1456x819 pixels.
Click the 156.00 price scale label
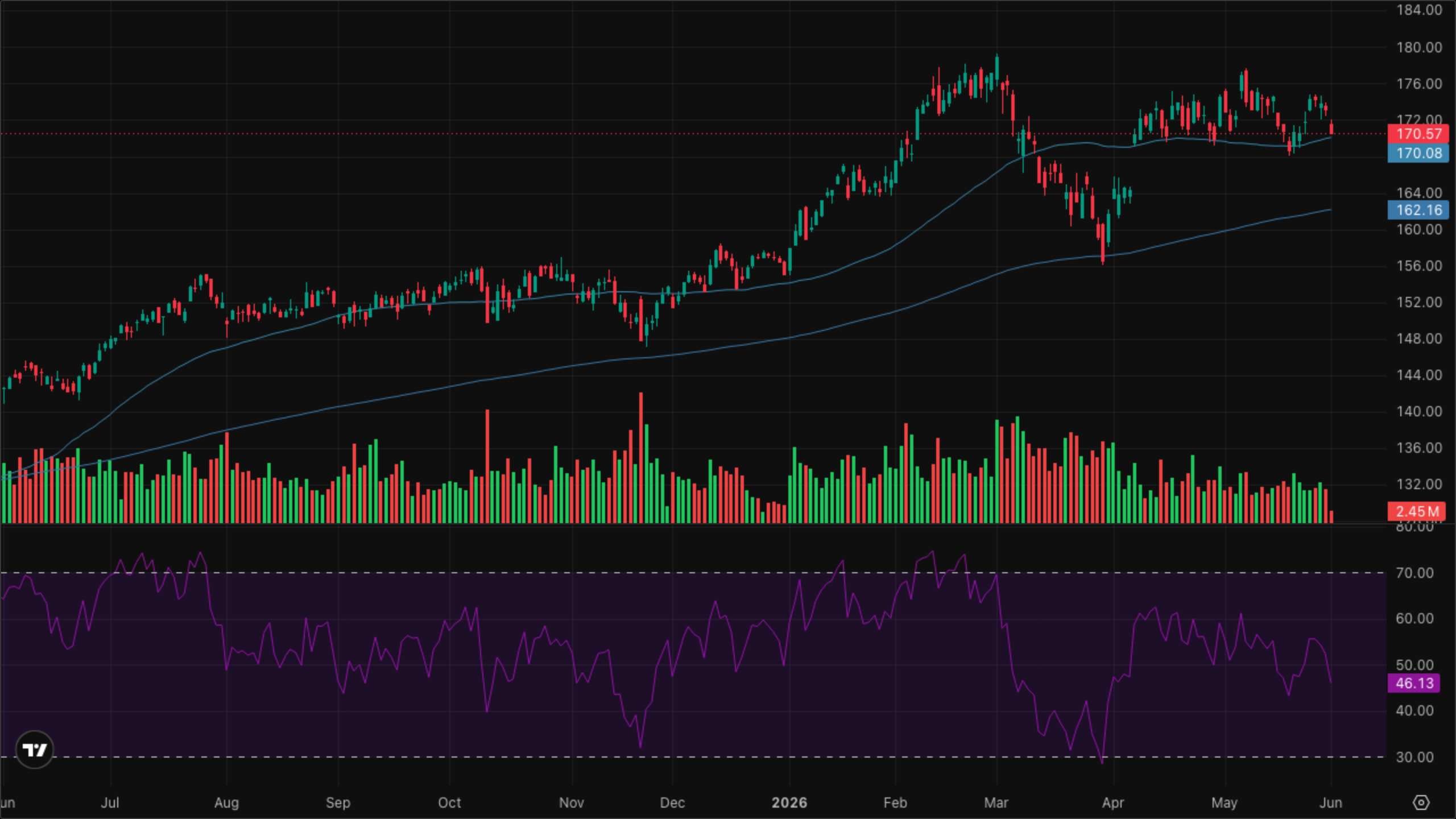pyautogui.click(x=1419, y=266)
